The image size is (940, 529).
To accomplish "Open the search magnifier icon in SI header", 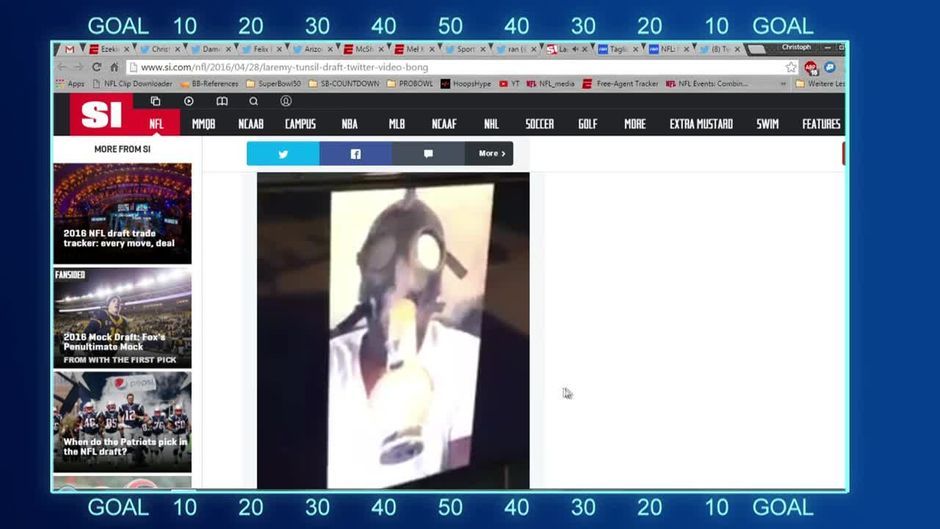I will (x=254, y=101).
